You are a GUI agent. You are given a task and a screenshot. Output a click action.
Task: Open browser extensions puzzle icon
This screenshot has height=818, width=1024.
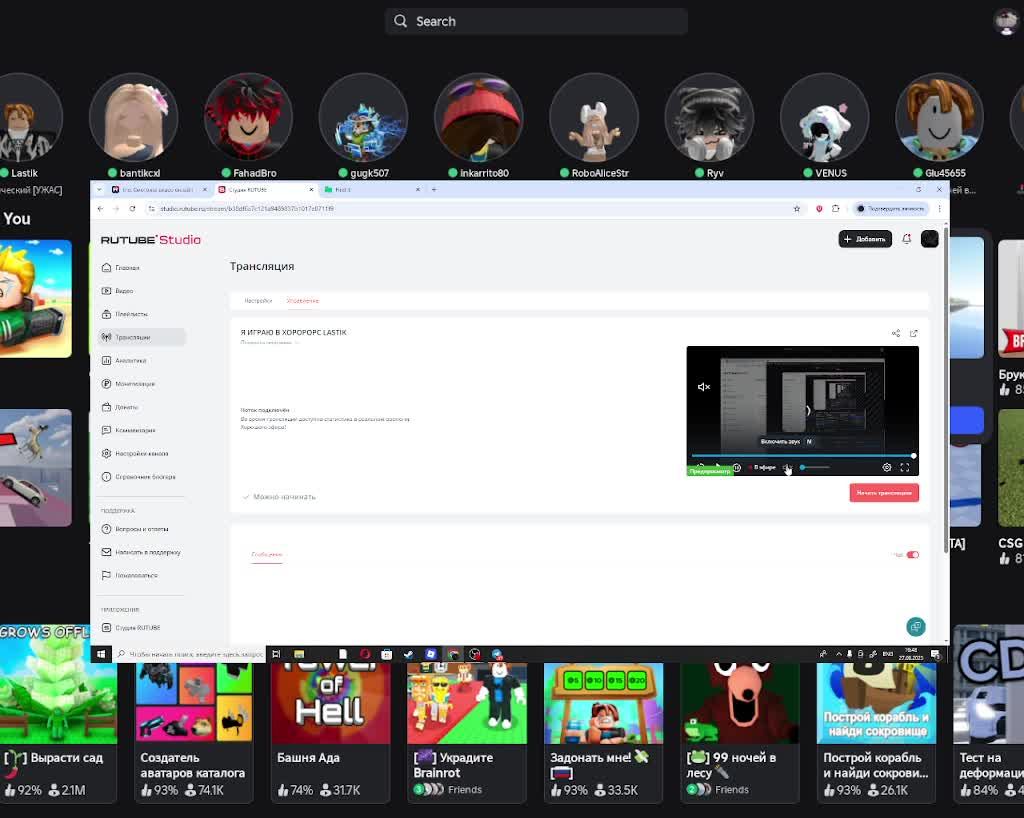coord(835,209)
